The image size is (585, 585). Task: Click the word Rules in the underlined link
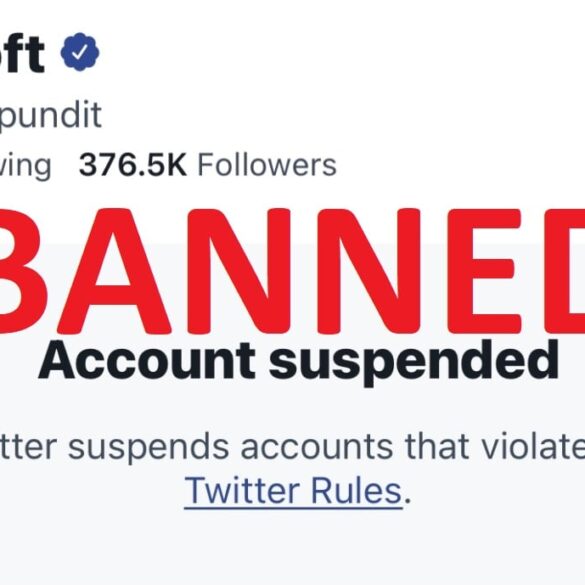pos(356,491)
